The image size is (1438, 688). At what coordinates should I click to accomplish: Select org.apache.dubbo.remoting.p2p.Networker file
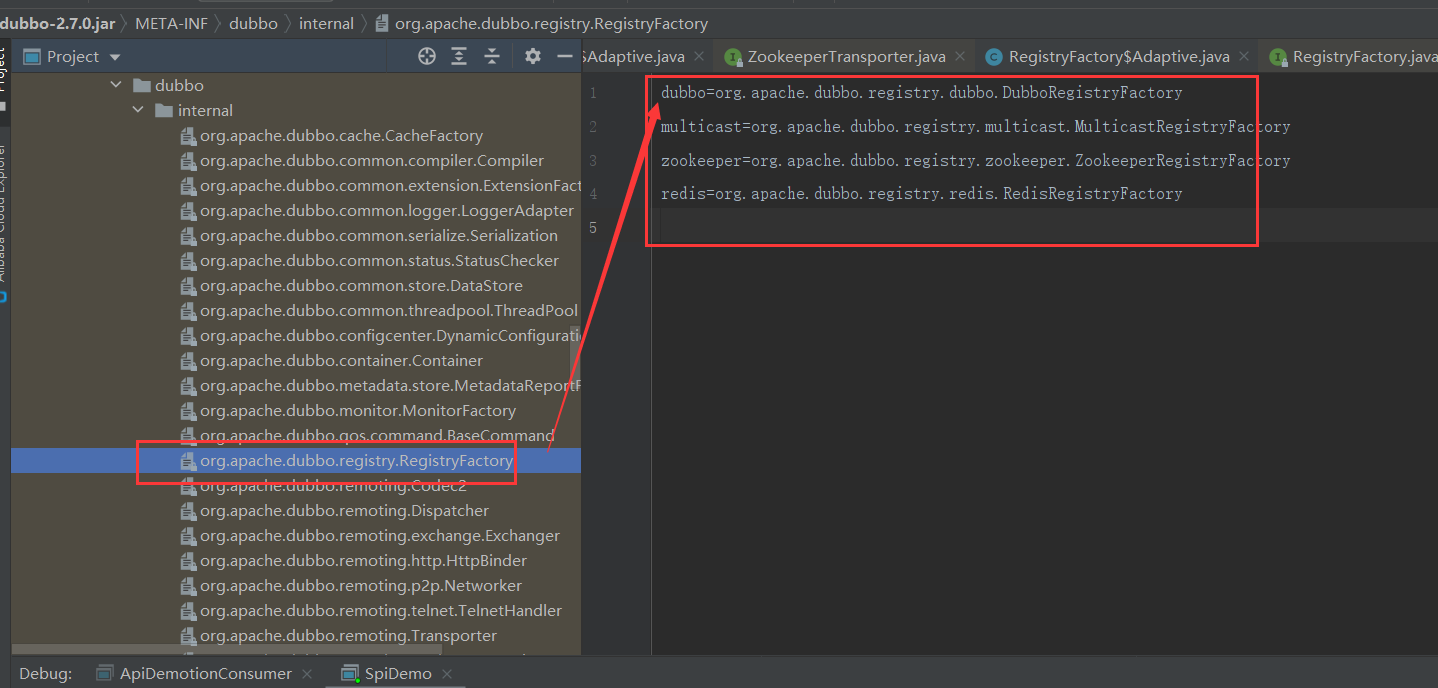click(361, 586)
